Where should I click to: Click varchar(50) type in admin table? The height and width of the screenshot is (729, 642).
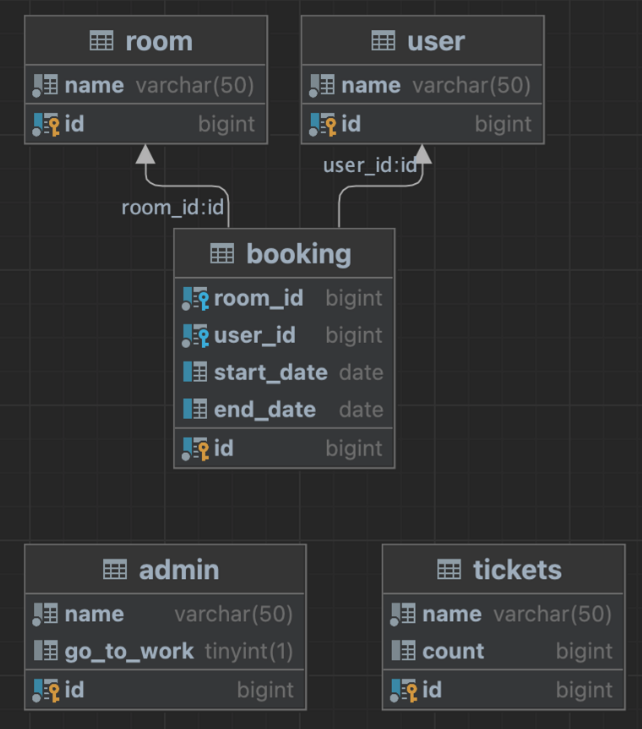234,615
